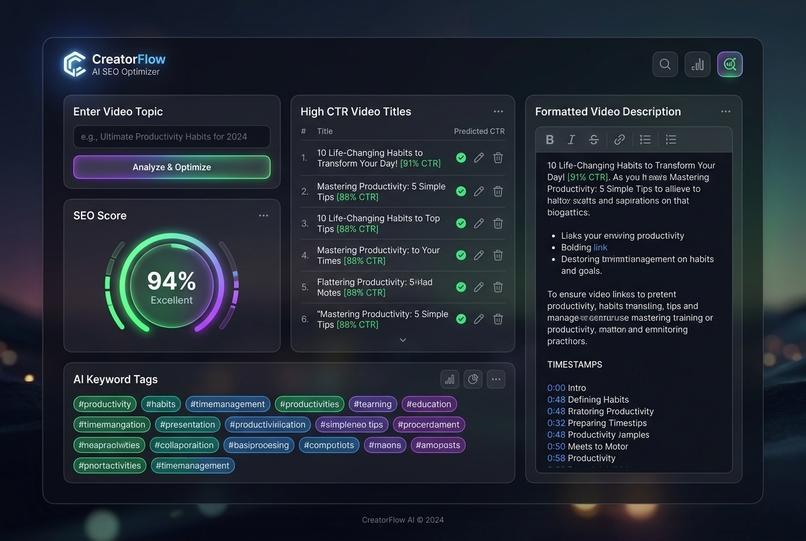Viewport: 806px width, 541px height.
Task: Select the #basiprocesing tag
Action: [259, 445]
